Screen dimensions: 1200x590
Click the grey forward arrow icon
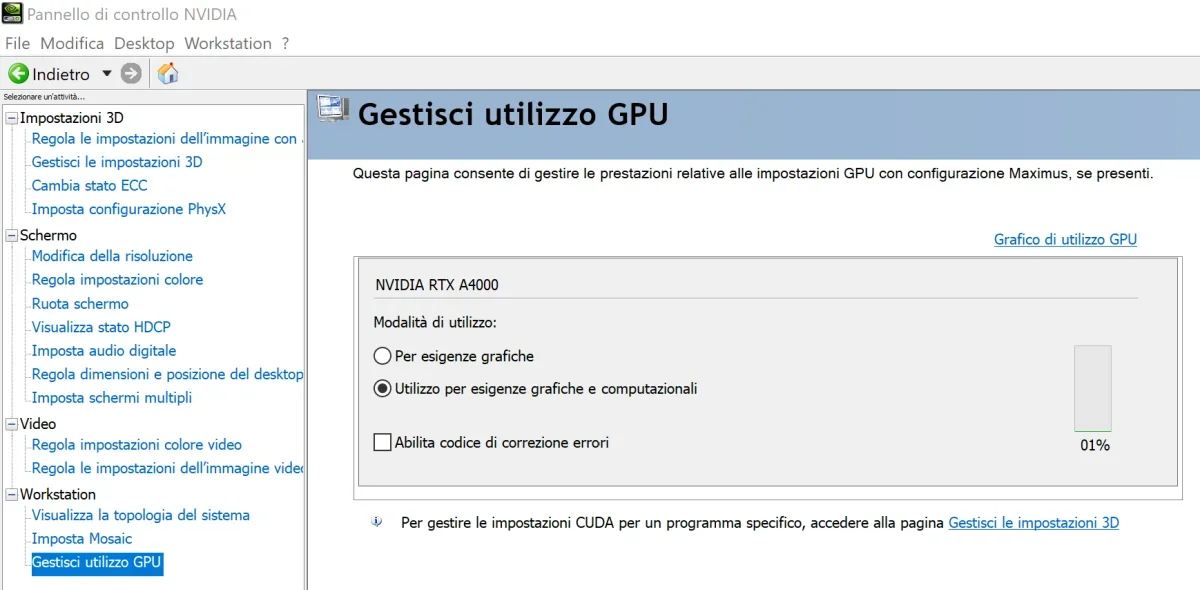(131, 74)
